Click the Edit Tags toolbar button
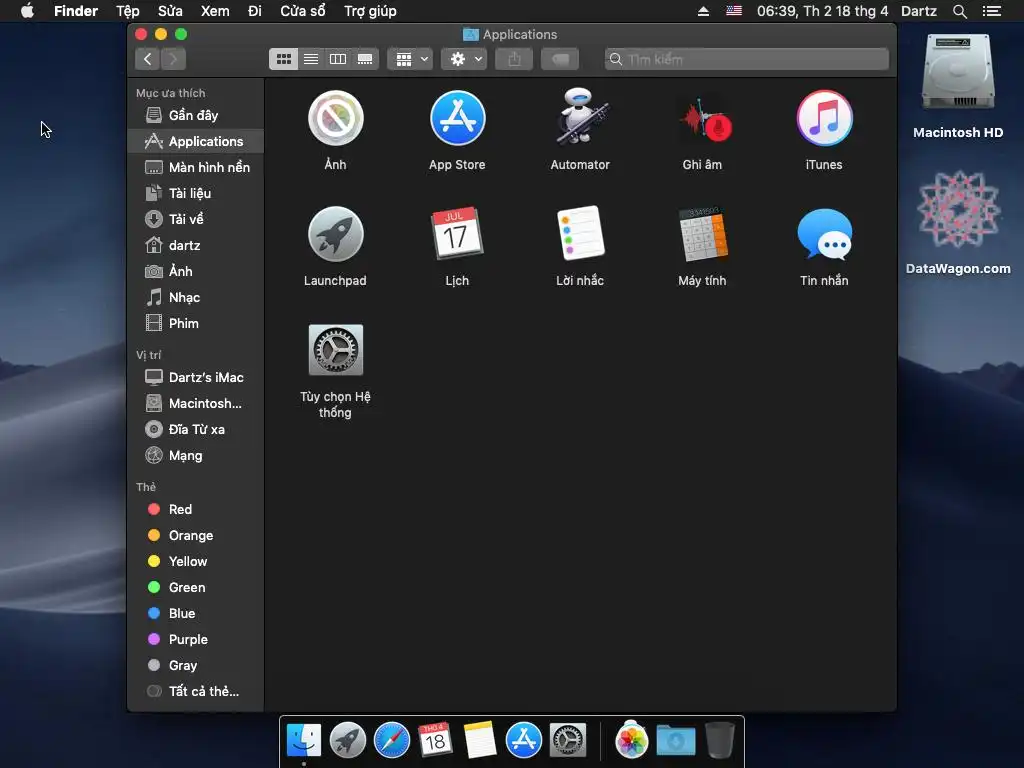This screenshot has height=768, width=1024. [560, 59]
